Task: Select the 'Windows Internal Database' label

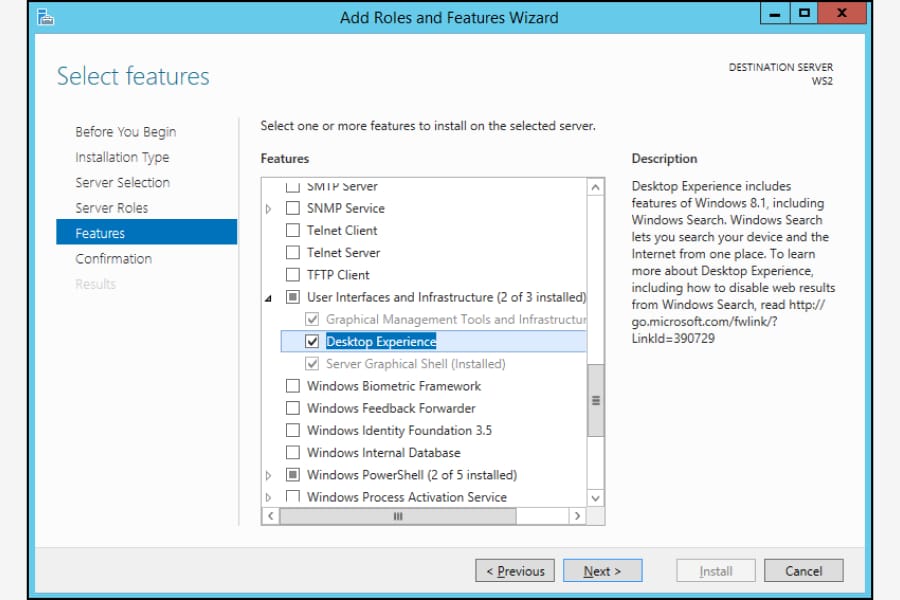Action: 383,452
